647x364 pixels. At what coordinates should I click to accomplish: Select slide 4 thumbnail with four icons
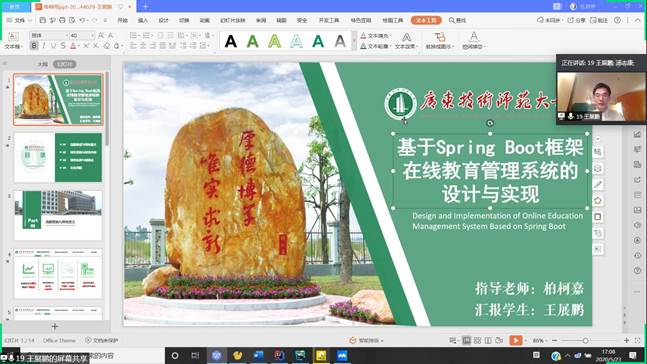pyautogui.click(x=58, y=273)
